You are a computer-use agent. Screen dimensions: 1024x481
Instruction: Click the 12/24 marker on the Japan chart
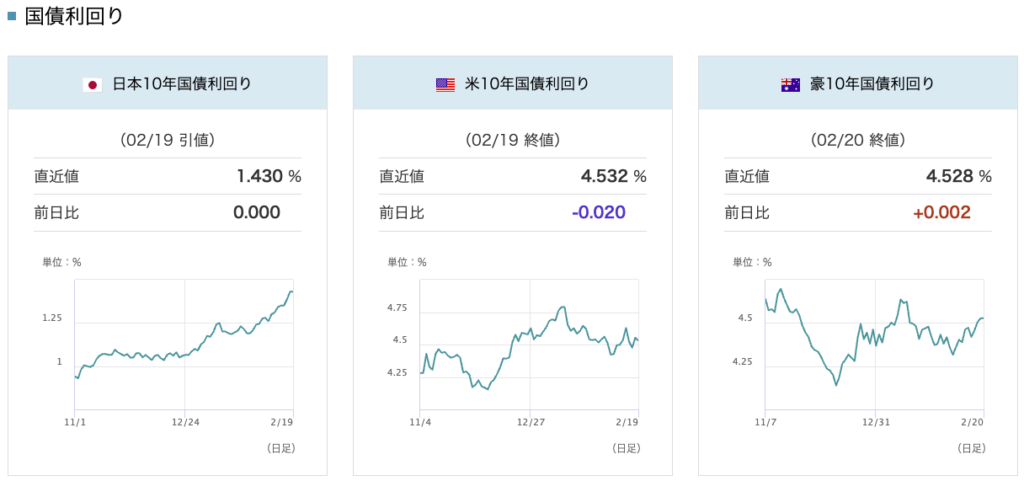coord(184,422)
